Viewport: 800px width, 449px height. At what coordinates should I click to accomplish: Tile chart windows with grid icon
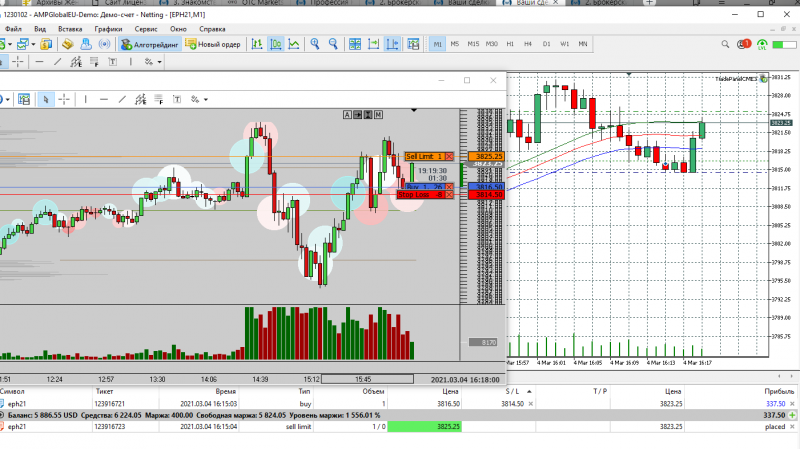(x=355, y=44)
